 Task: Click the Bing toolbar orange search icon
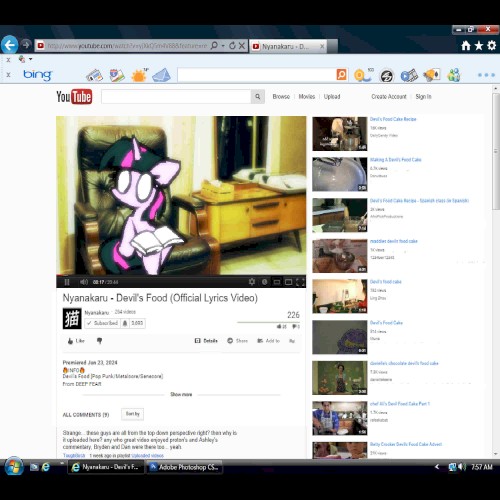(x=341, y=75)
